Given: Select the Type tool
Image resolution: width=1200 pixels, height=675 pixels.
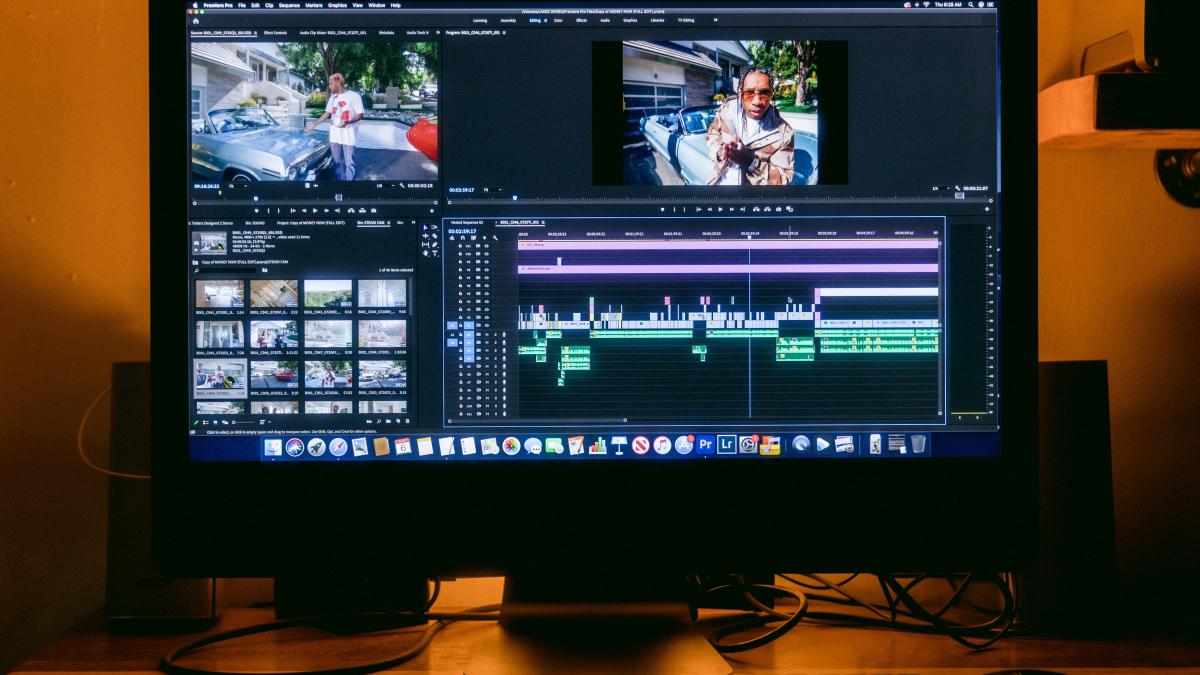Looking at the screenshot, I should 434,253.
